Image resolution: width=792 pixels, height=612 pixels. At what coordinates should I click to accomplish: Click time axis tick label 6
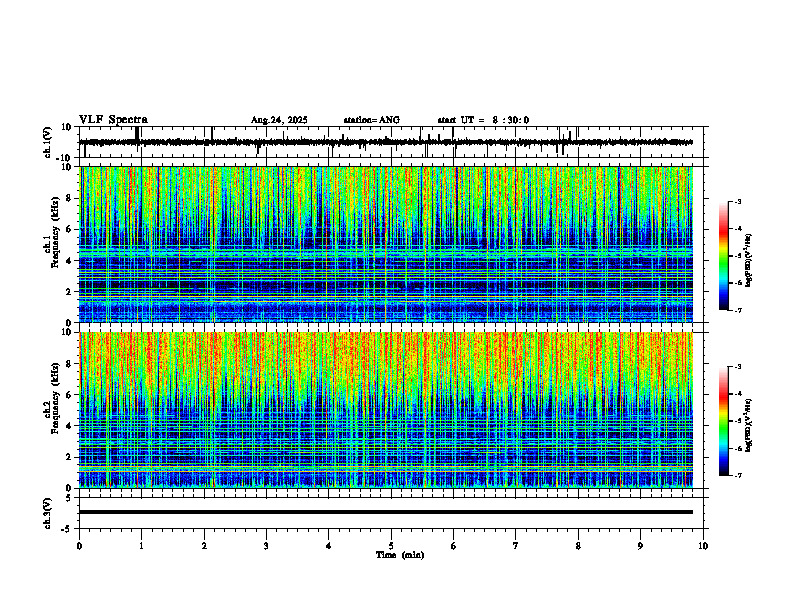(454, 546)
